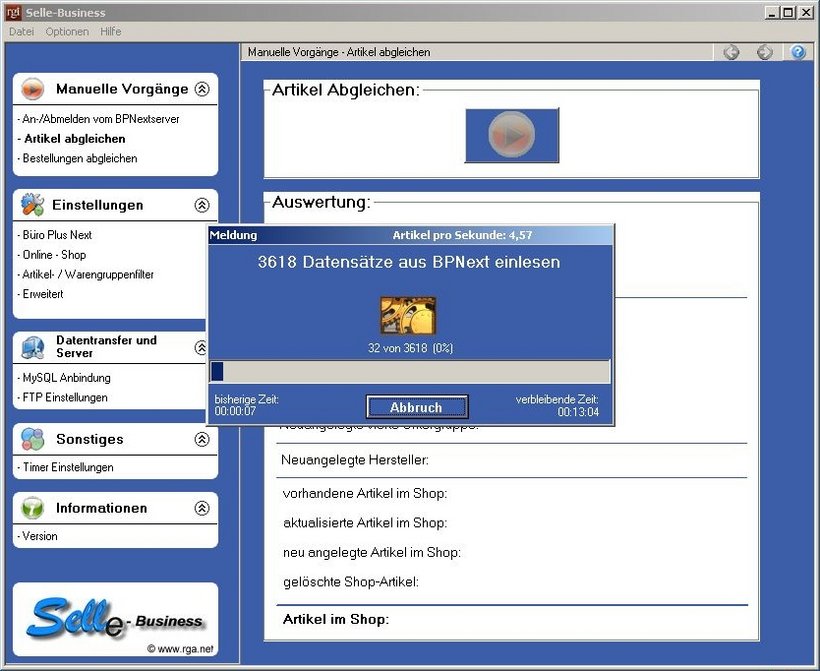
Task: Open the Datei menu
Action: pos(21,32)
